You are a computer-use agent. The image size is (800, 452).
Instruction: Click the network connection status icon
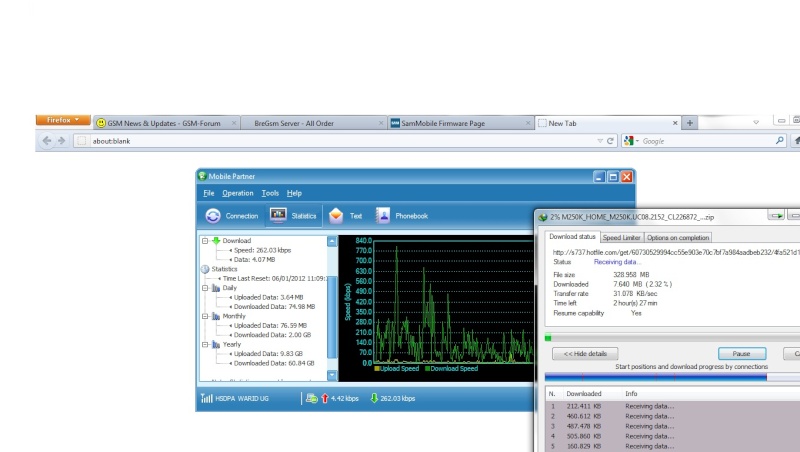[x=311, y=398]
